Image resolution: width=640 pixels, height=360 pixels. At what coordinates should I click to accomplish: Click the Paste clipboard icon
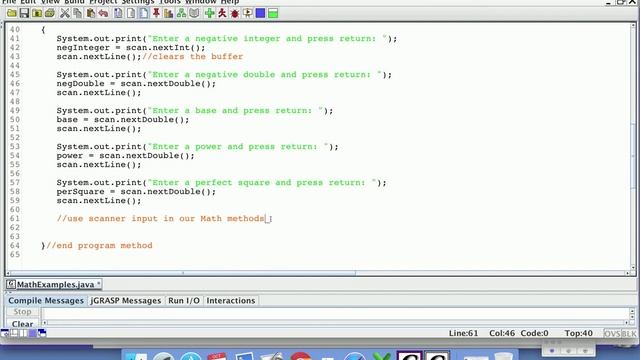pos(90,13)
